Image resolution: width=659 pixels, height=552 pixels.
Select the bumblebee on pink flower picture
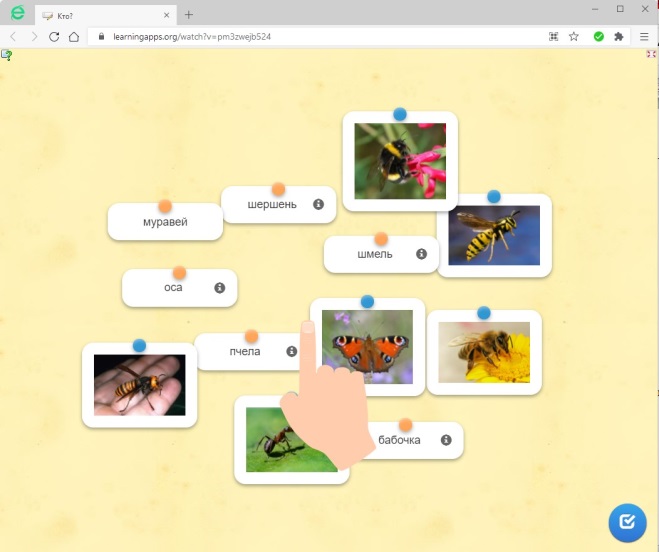[x=400, y=161]
